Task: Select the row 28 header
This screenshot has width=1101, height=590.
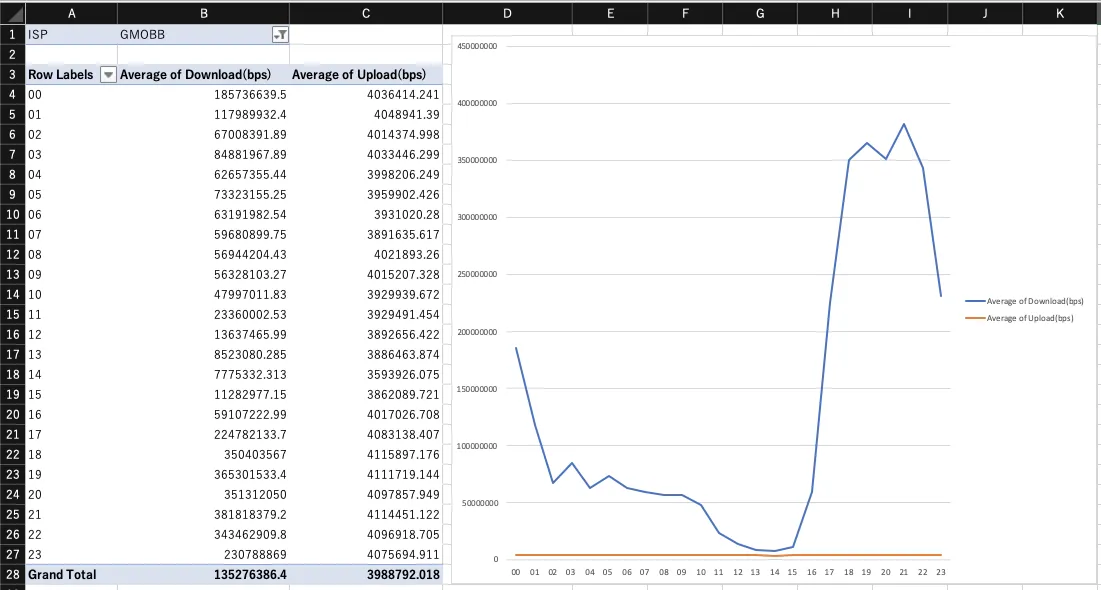Action: (x=11, y=575)
